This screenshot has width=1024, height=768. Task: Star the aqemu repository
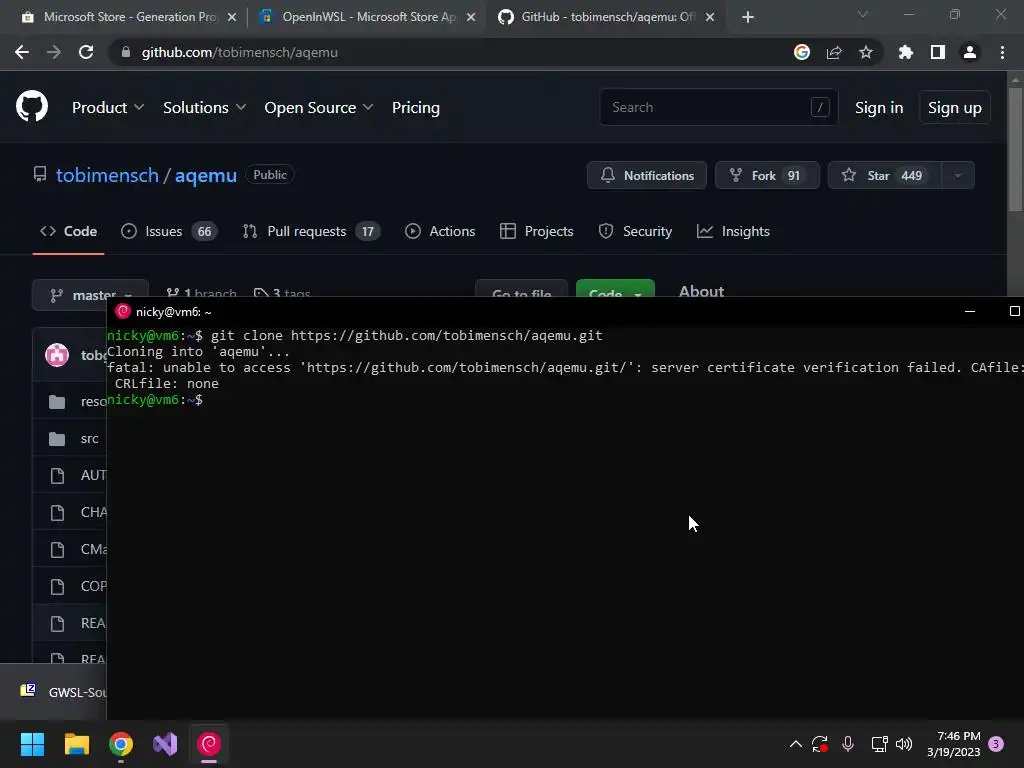[x=884, y=175]
